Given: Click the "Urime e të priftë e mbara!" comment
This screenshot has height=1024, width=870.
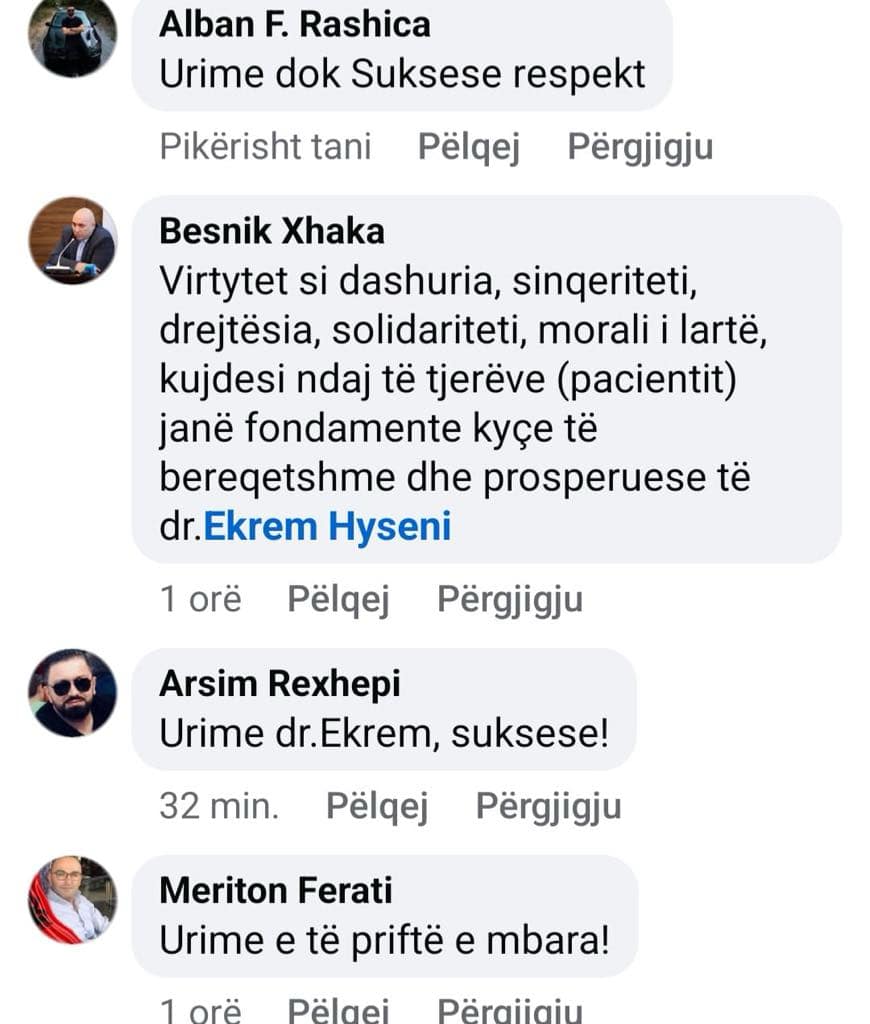Looking at the screenshot, I should pos(384,941).
